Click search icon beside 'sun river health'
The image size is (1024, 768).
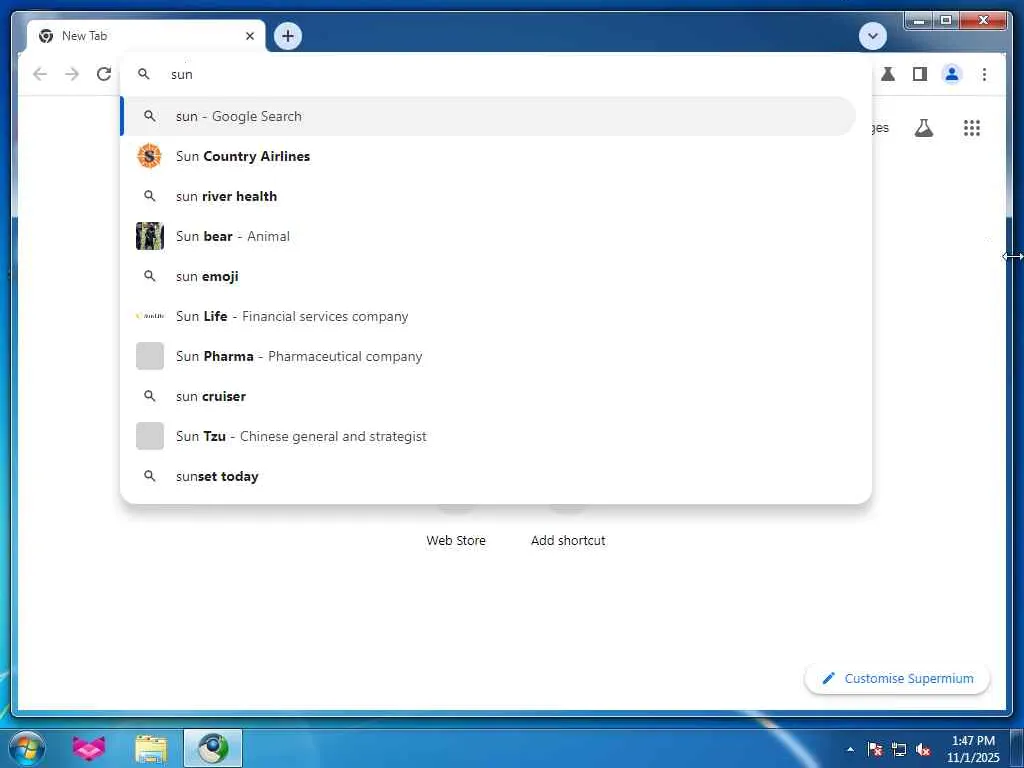pos(150,196)
